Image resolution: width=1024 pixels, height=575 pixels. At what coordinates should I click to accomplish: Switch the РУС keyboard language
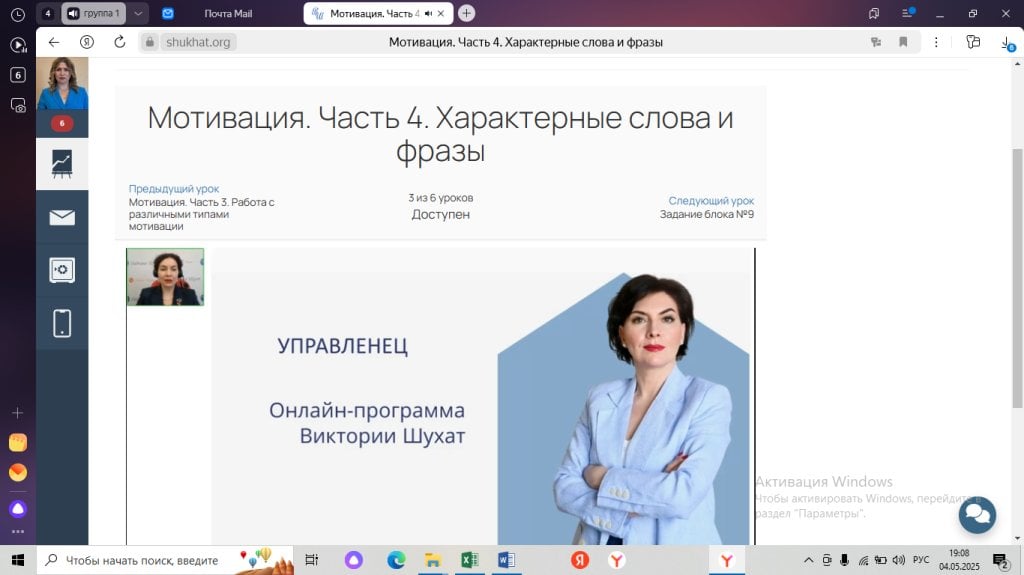tap(921, 560)
